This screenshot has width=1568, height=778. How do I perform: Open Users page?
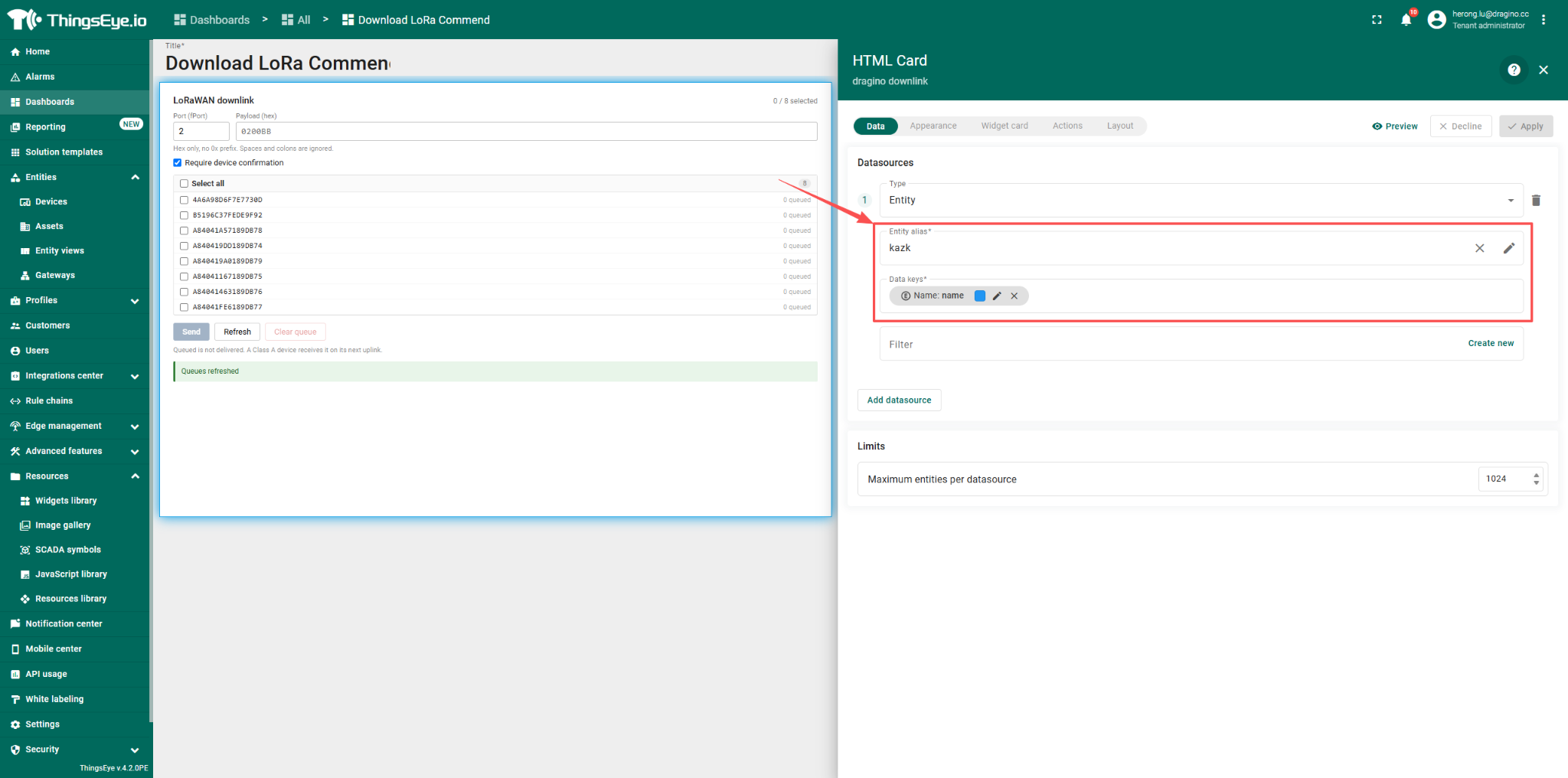click(x=74, y=351)
